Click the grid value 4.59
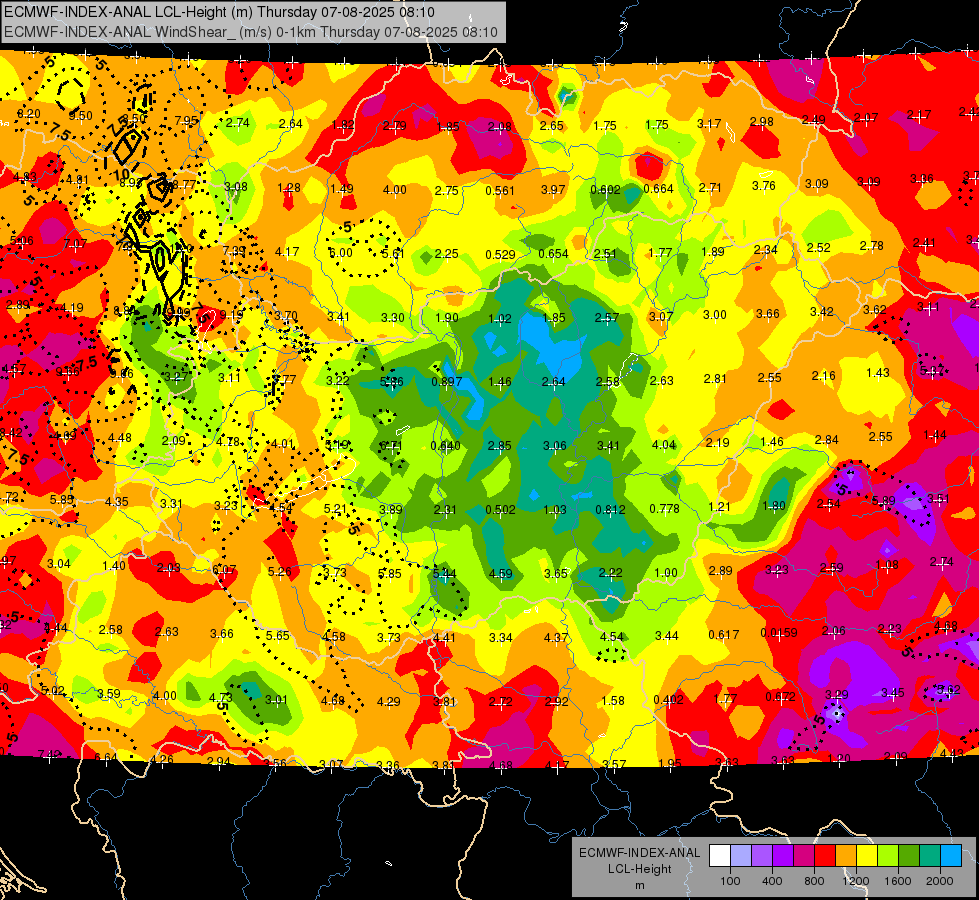This screenshot has width=979, height=900. click(x=501, y=574)
